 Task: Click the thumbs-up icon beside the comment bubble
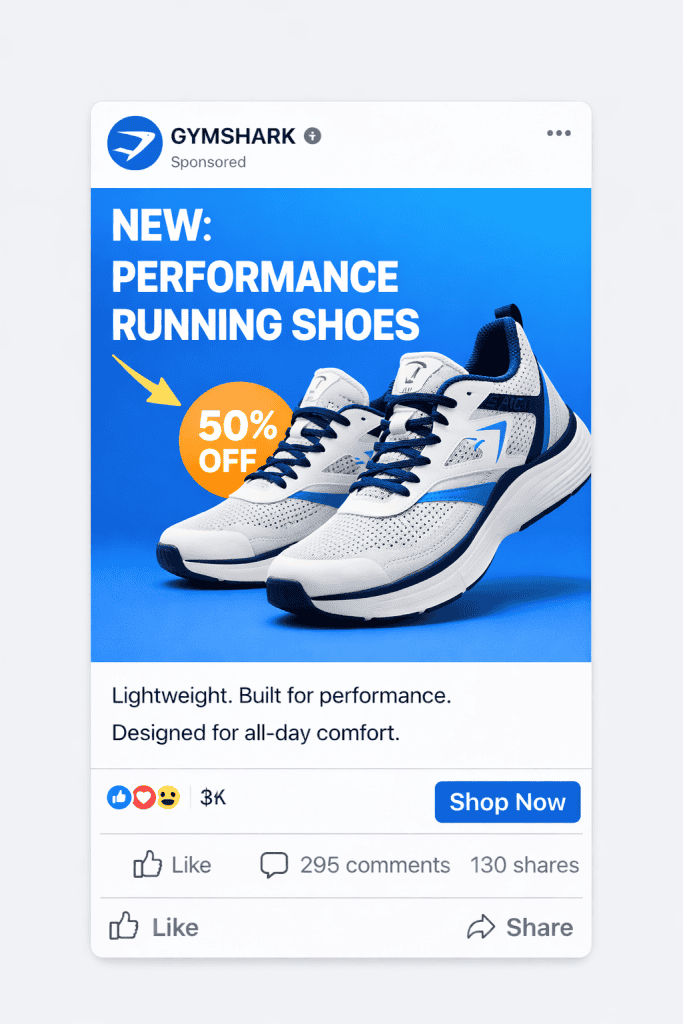point(148,864)
